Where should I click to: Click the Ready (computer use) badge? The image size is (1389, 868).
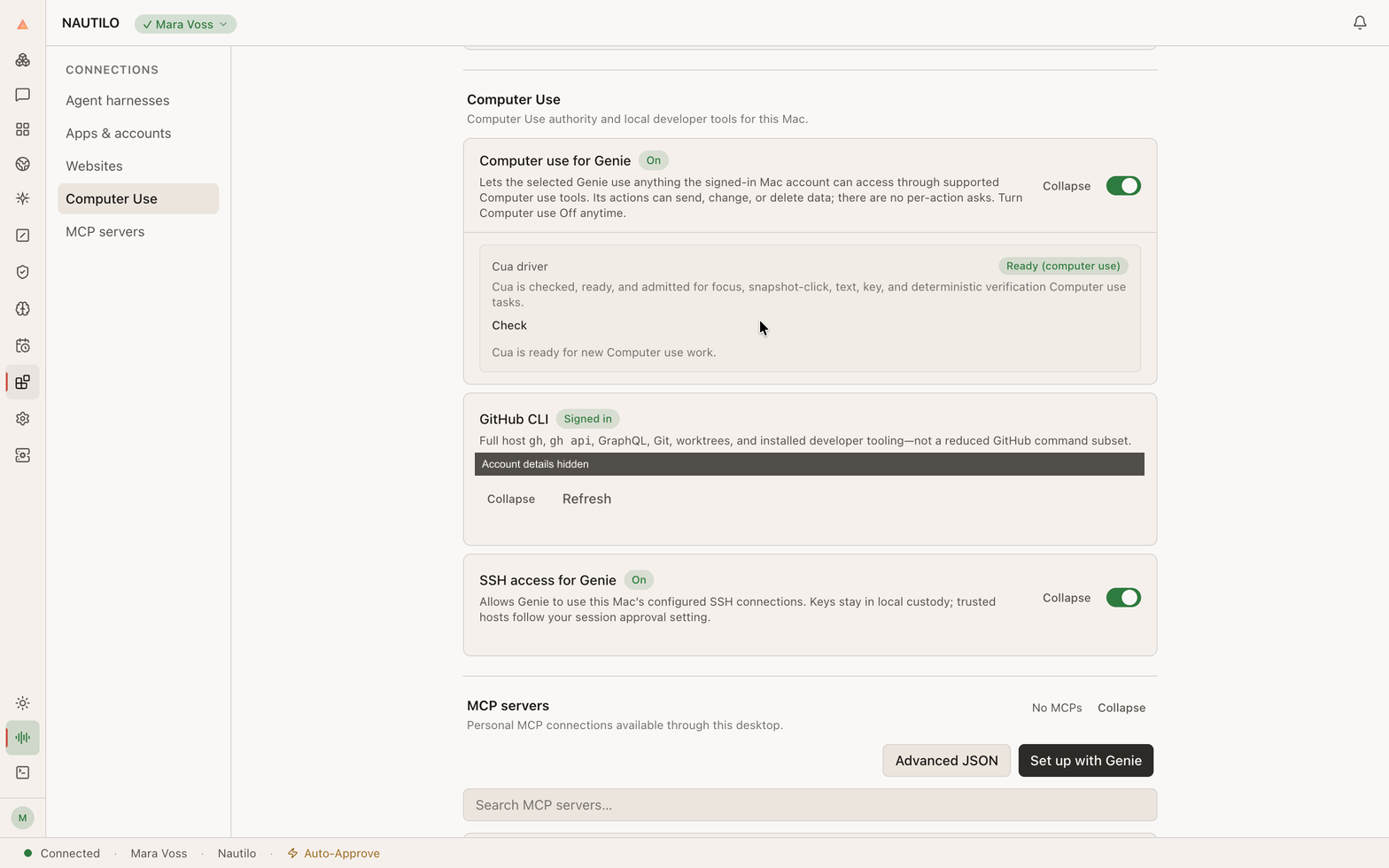click(1063, 266)
